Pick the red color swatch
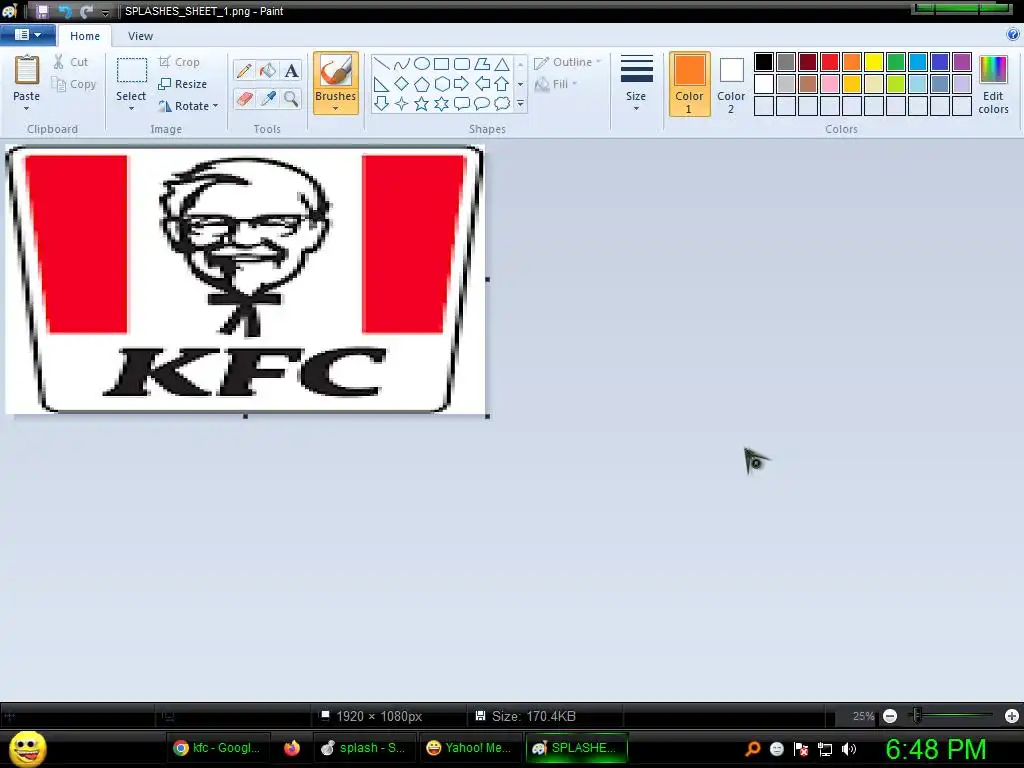 (x=829, y=62)
